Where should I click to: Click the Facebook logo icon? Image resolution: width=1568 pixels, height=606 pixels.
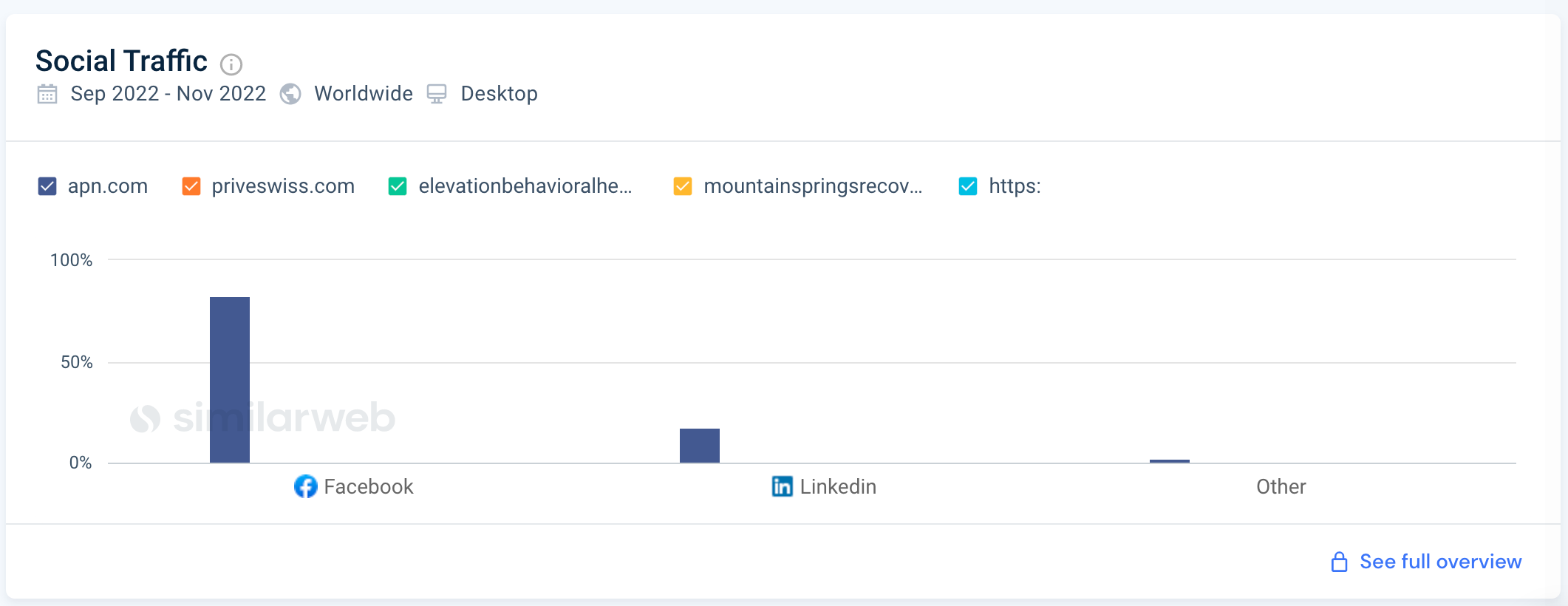pos(306,486)
